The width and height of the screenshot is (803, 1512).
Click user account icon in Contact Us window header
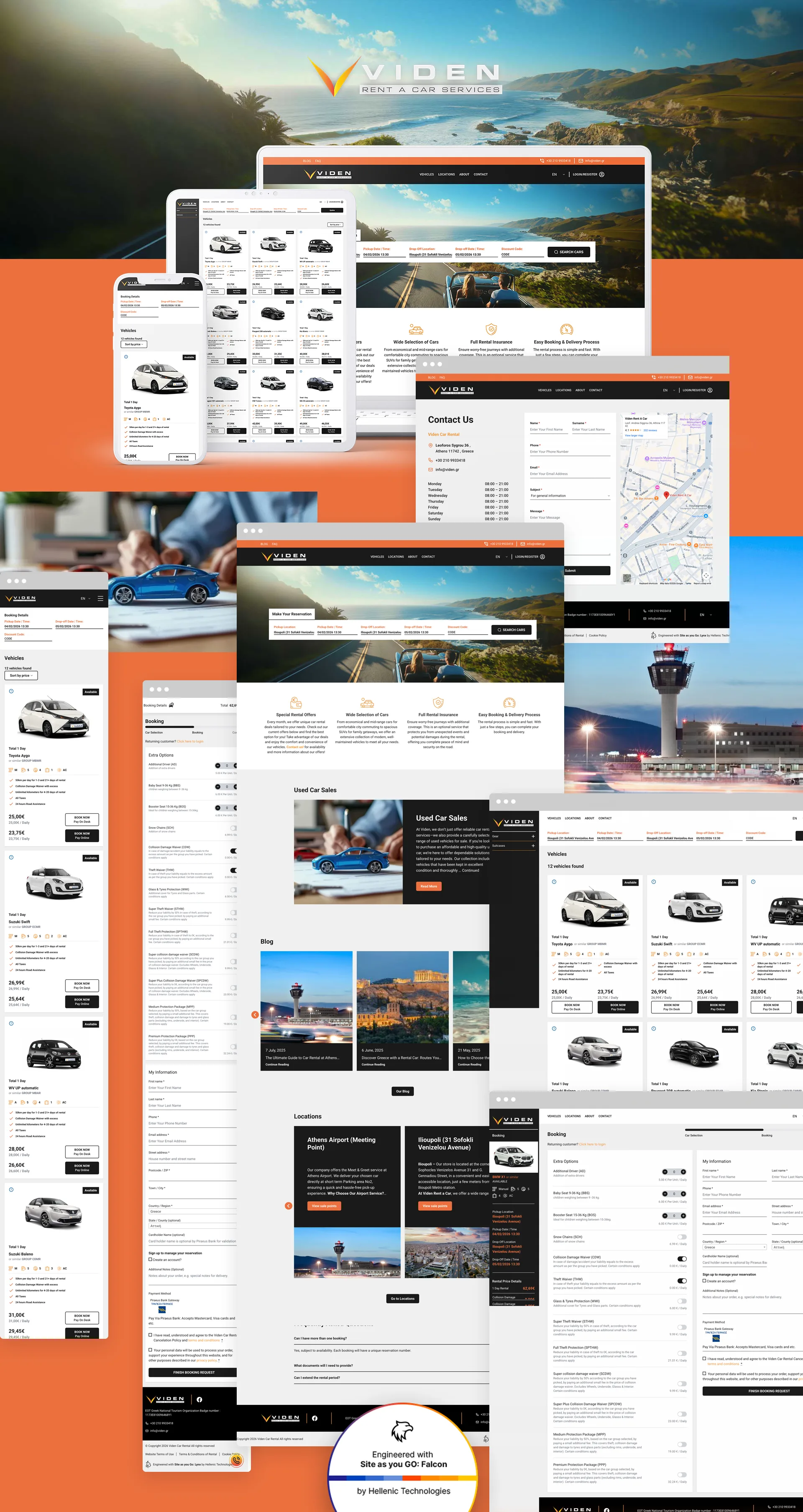tap(710, 390)
